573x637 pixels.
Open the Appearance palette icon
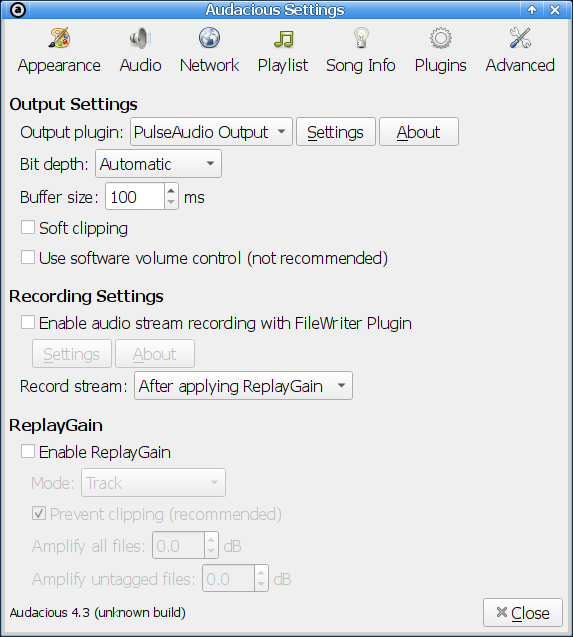(x=59, y=38)
